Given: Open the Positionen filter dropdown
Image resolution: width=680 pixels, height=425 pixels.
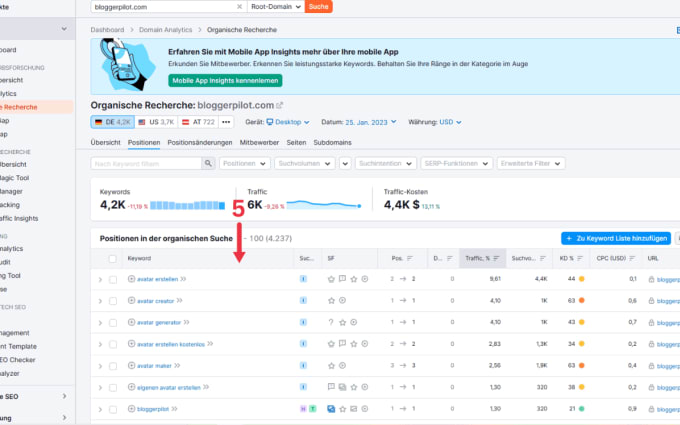Looking at the screenshot, I should [x=245, y=163].
